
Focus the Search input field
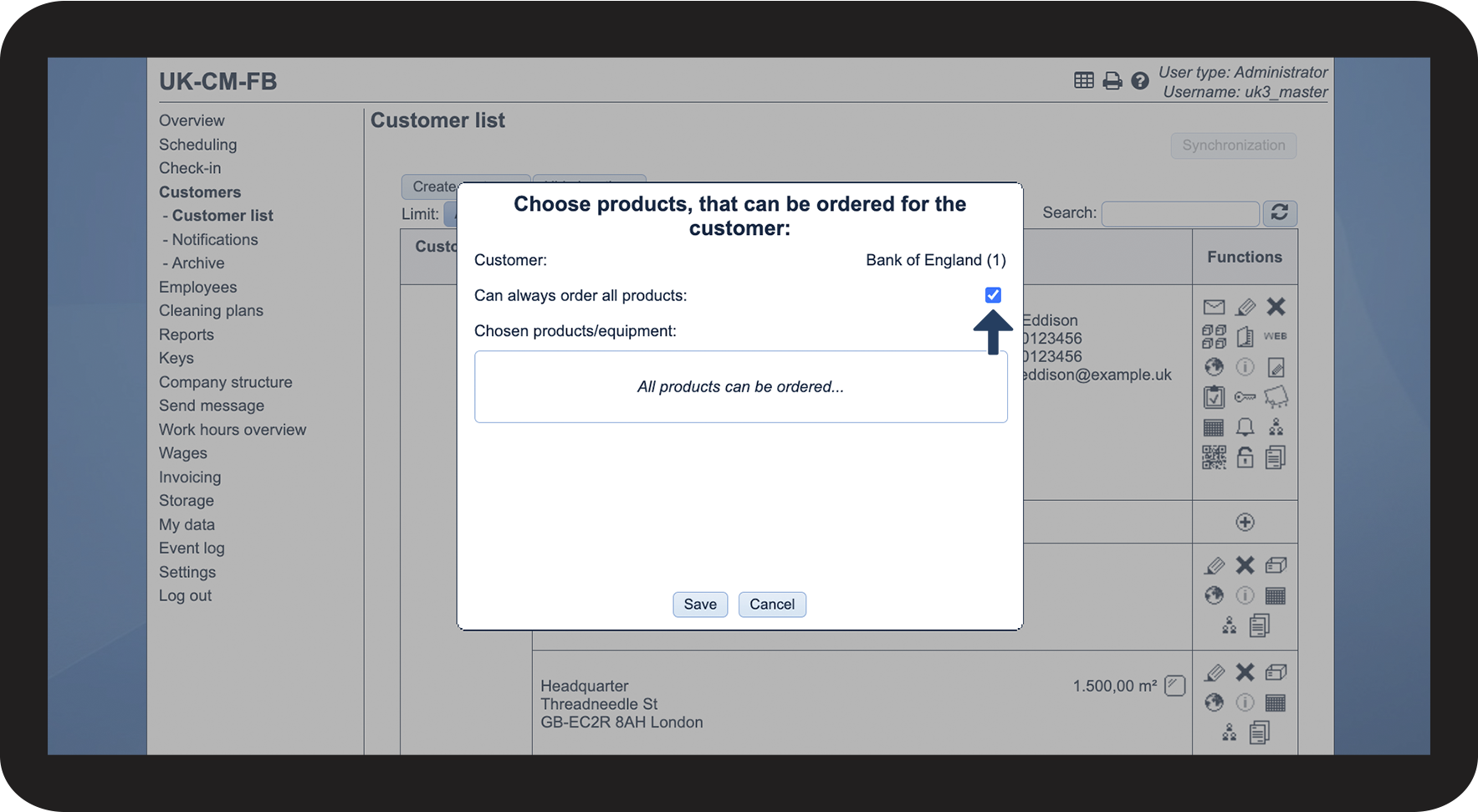(x=1180, y=214)
